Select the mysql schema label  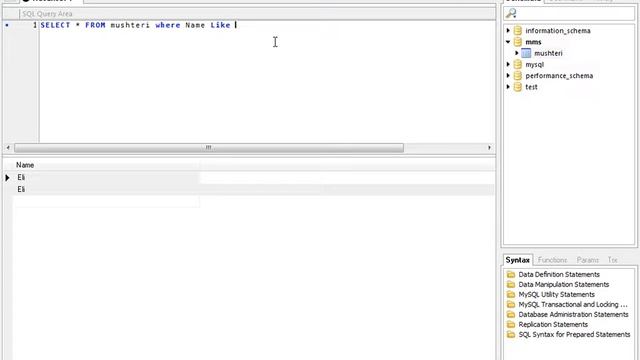[534, 64]
